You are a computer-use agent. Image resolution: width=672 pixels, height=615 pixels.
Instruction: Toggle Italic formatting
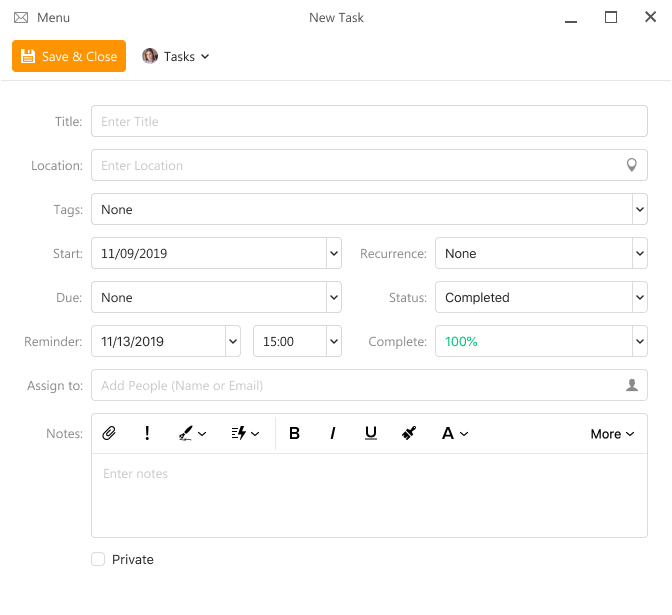coord(333,434)
